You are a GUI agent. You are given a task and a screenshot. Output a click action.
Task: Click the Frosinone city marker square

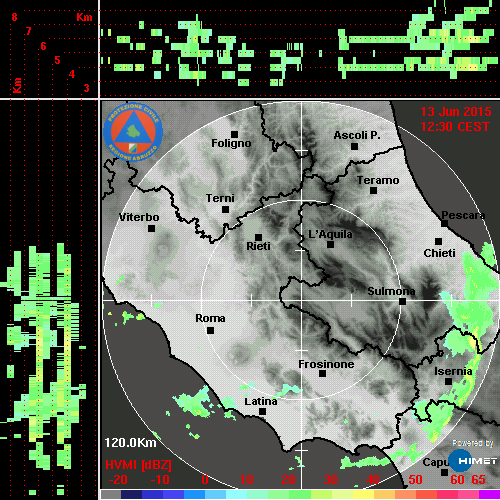pyautogui.click(x=322, y=374)
